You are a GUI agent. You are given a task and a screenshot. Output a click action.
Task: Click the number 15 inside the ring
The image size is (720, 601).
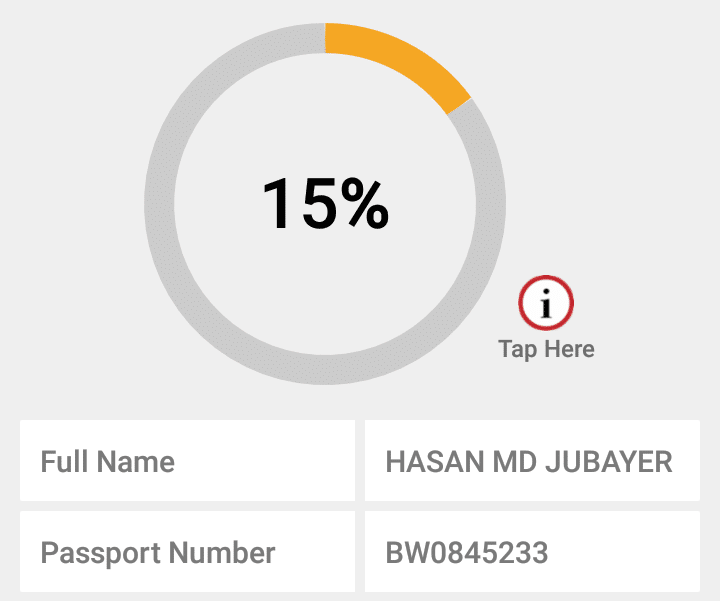[293, 204]
